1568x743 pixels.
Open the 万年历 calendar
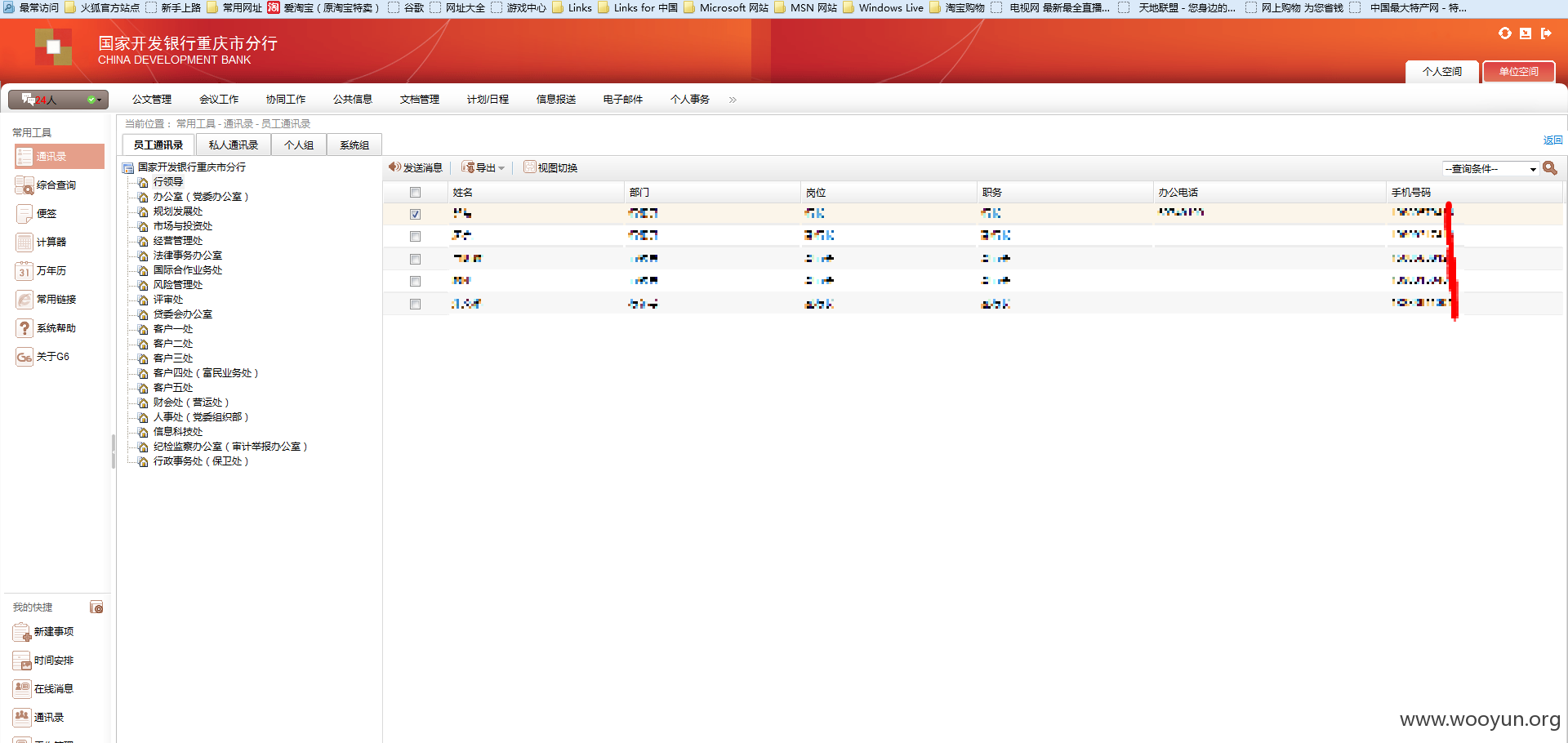pyautogui.click(x=42, y=271)
